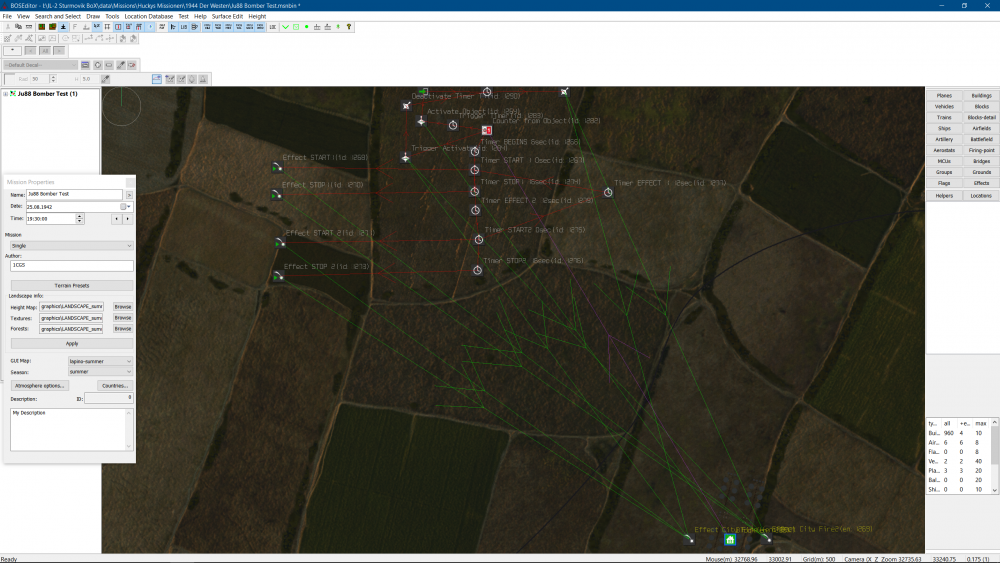Viewport: 1000px width, 563px height.
Task: Click the green dot toolbar icon
Action: coord(306,27)
